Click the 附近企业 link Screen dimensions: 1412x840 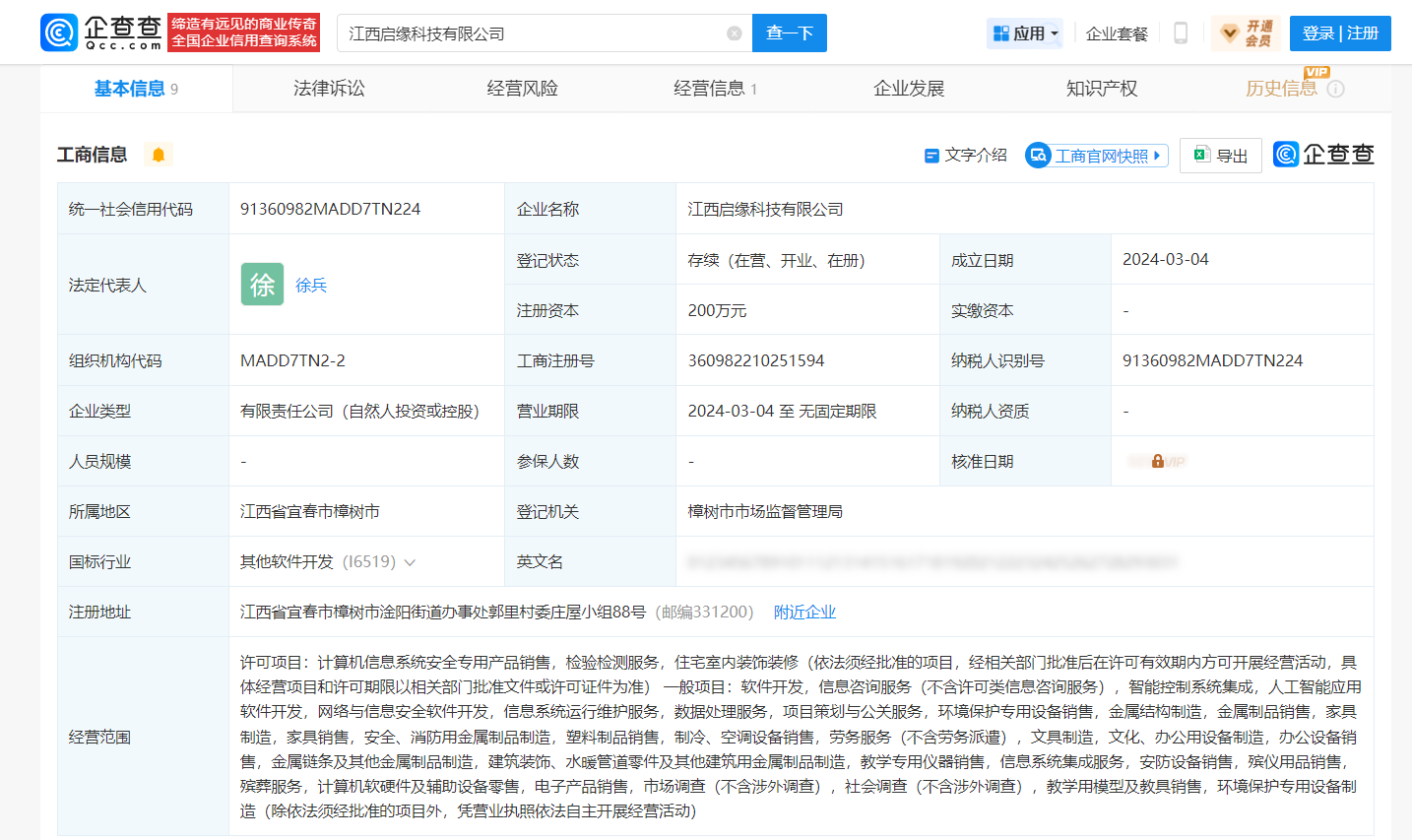tap(804, 613)
